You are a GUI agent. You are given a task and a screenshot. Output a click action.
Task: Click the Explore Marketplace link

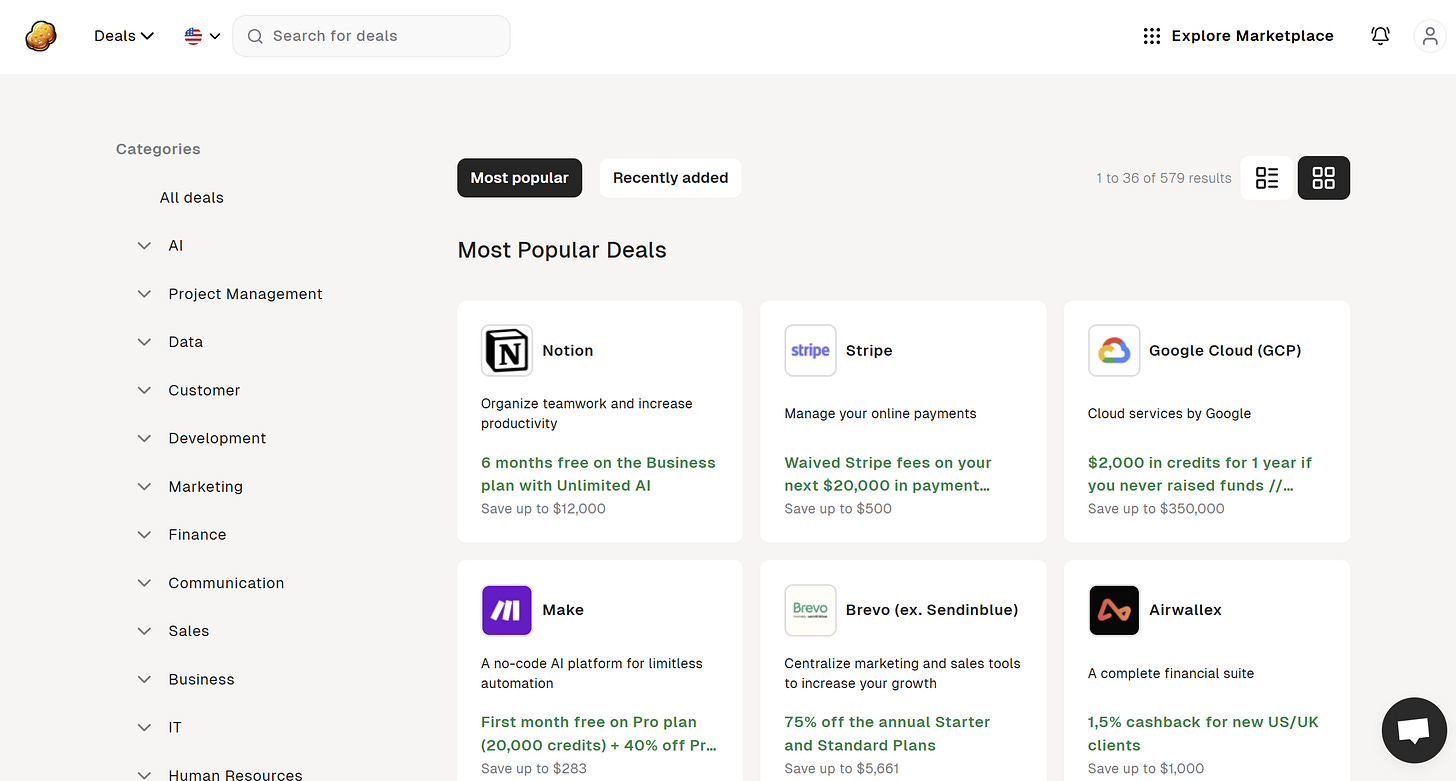coord(1252,36)
